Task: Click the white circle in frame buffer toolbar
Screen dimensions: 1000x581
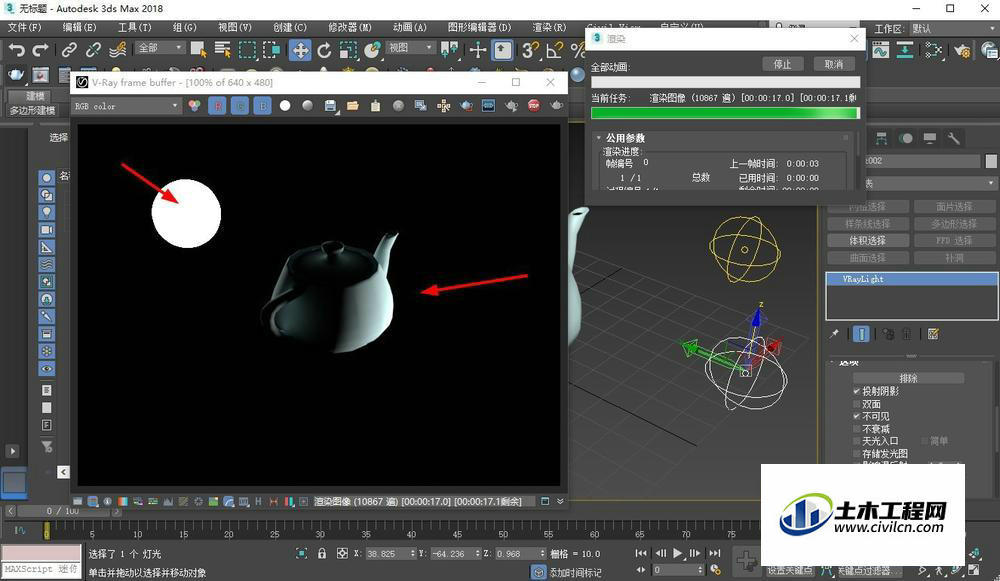Action: tap(285, 106)
